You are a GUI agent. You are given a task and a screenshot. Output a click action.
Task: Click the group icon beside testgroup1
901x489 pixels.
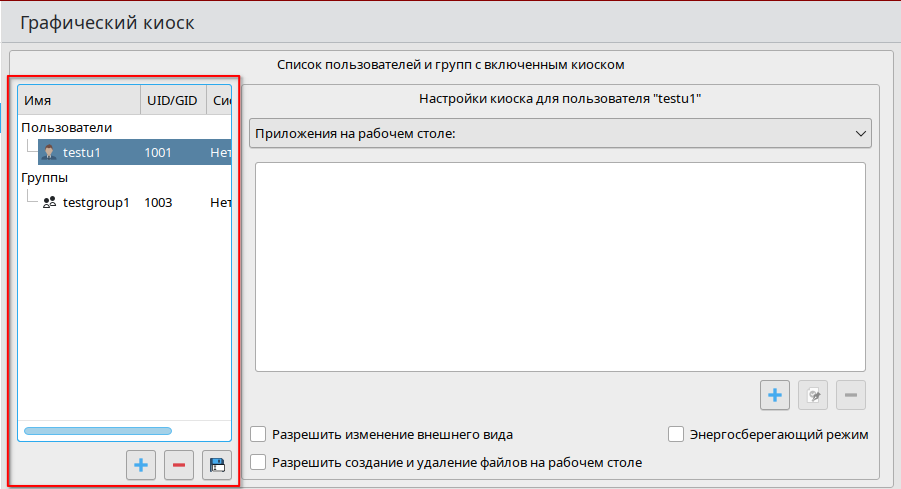[49, 203]
